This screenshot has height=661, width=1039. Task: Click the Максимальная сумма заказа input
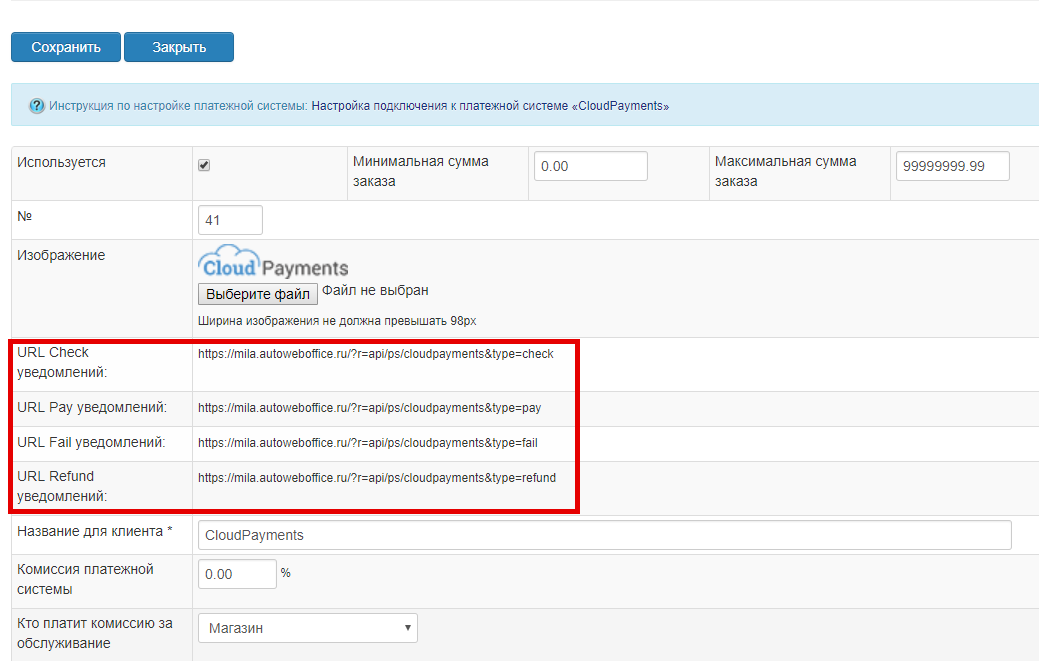[x=952, y=166]
